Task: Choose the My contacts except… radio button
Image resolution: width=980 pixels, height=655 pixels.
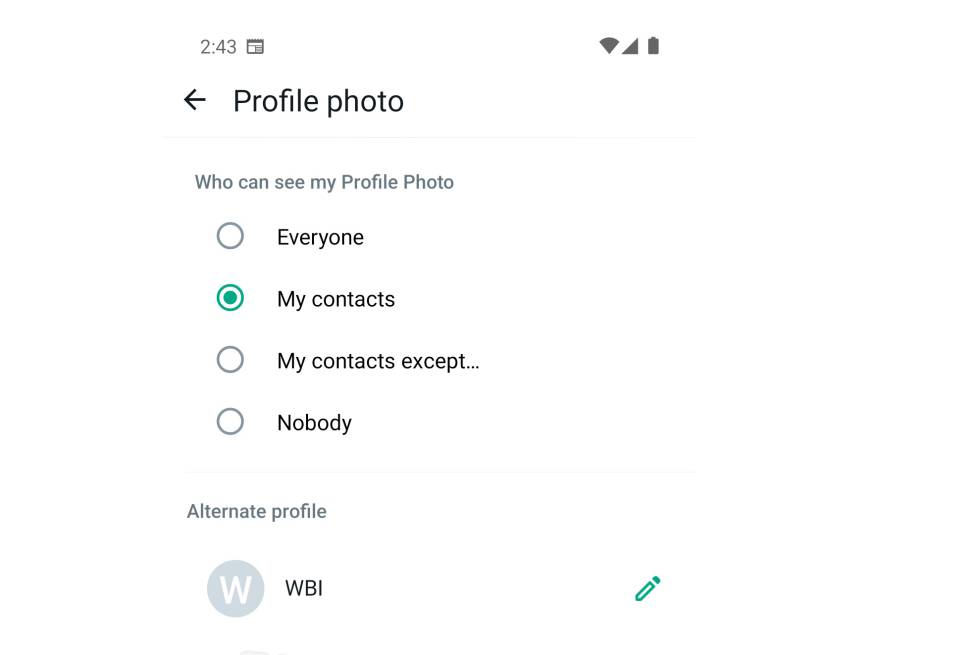Action: click(230, 360)
